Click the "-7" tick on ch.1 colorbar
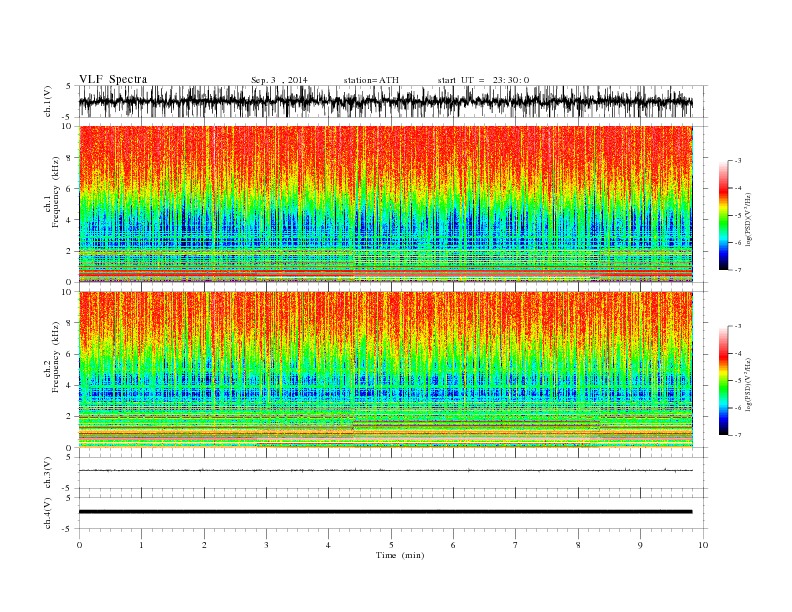 [737, 270]
